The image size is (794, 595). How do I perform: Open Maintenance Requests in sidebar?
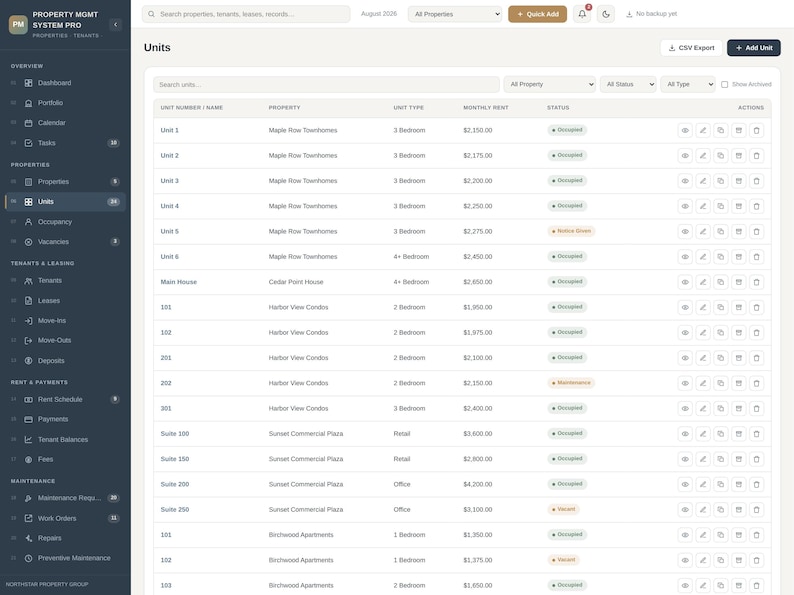[x=65, y=498]
